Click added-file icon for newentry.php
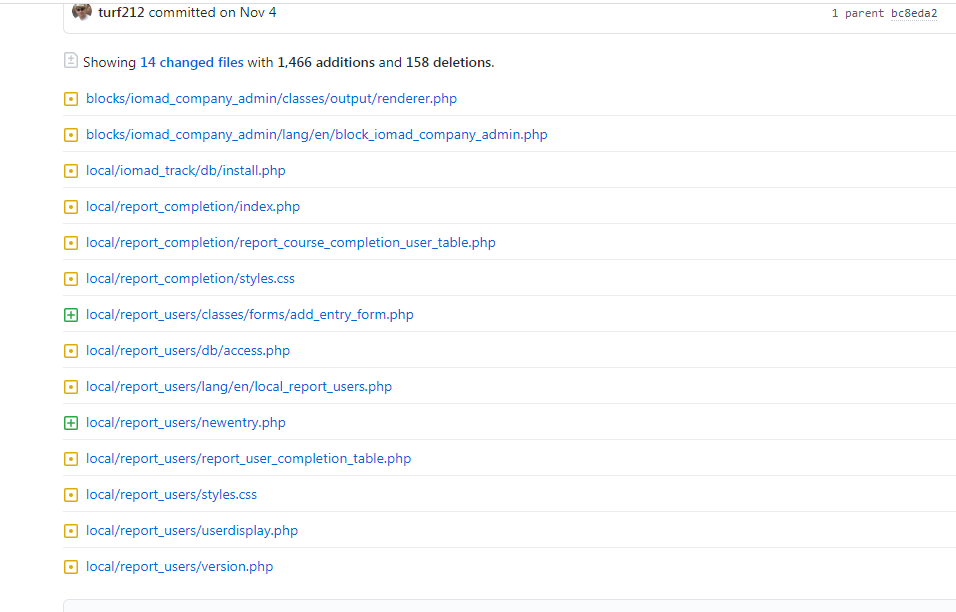956x612 pixels. 71,422
